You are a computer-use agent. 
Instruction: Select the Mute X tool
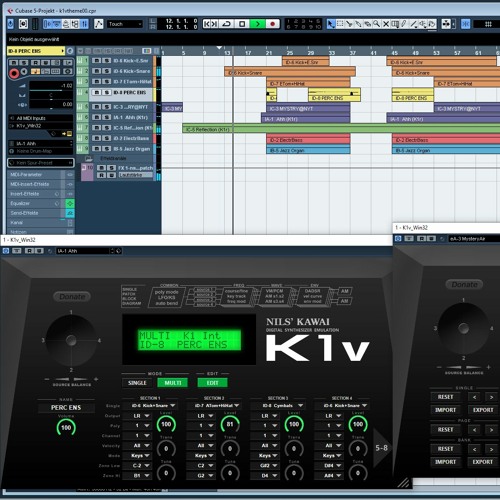point(386,24)
